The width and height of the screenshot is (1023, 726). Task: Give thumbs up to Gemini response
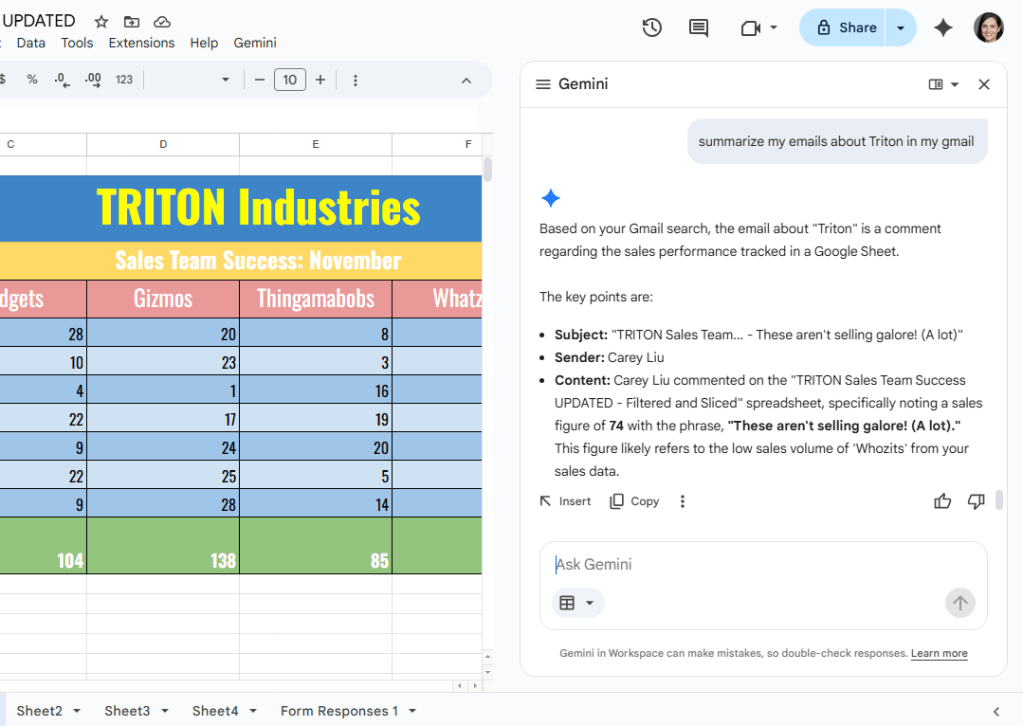click(x=942, y=501)
